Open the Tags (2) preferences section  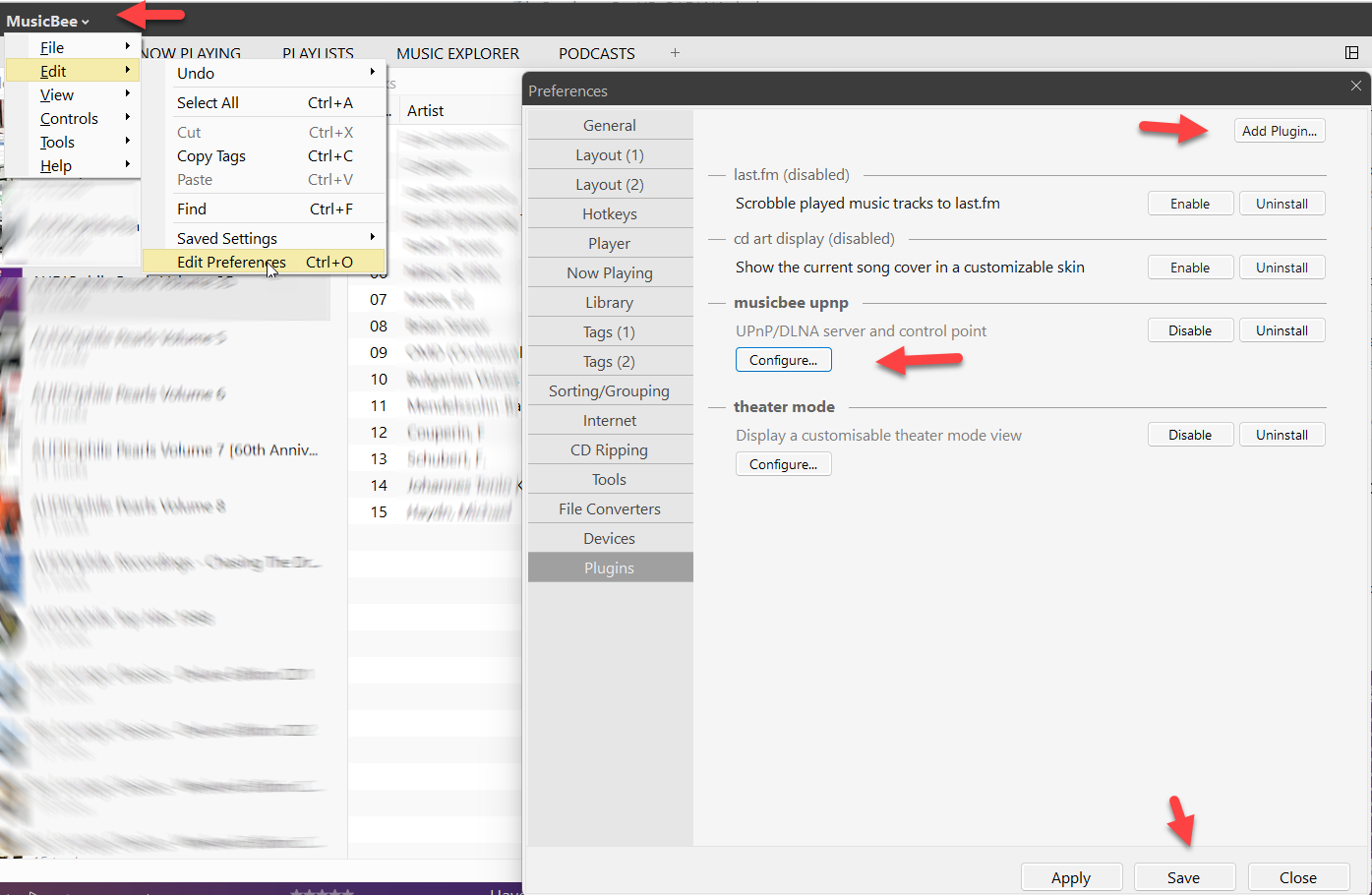tap(610, 361)
